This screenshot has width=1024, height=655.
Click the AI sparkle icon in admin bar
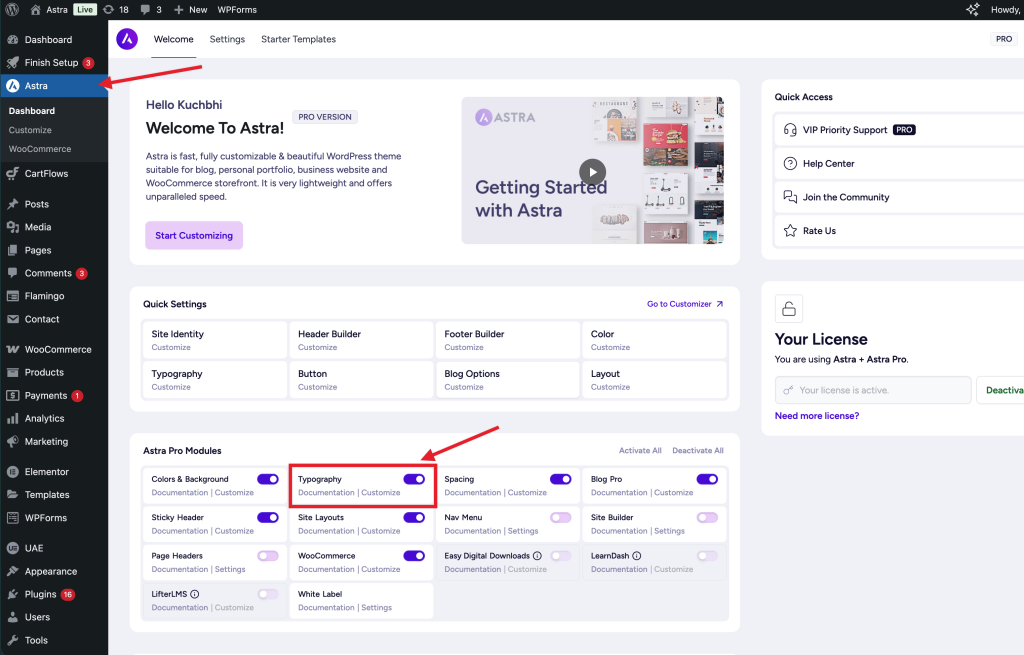pos(972,9)
